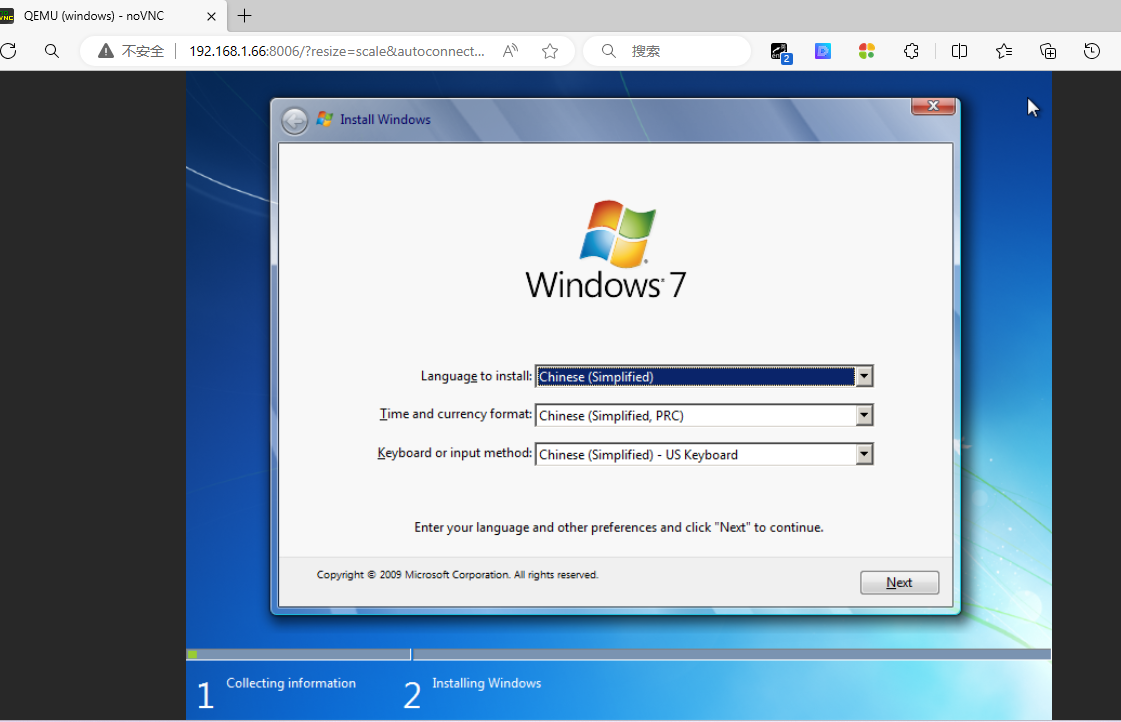Image resolution: width=1121 pixels, height=722 pixels.
Task: Click the 'Language to install:' label
Action: (x=476, y=376)
